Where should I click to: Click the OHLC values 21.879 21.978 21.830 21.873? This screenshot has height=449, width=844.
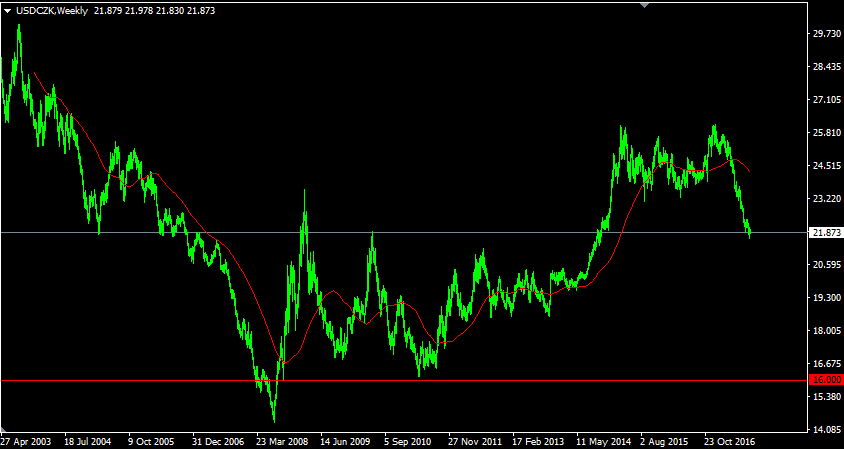[154, 11]
